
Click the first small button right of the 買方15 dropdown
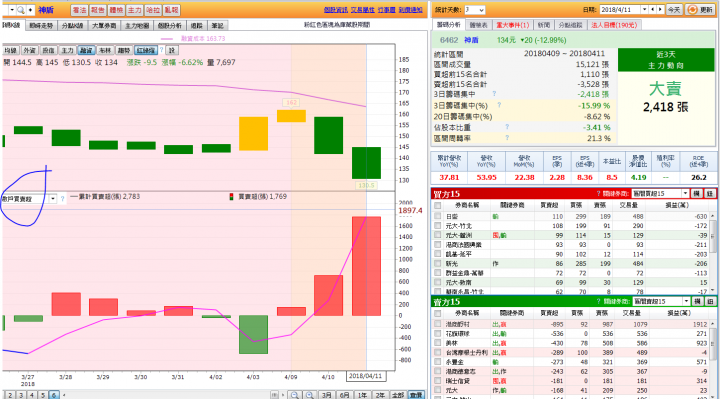point(697,194)
